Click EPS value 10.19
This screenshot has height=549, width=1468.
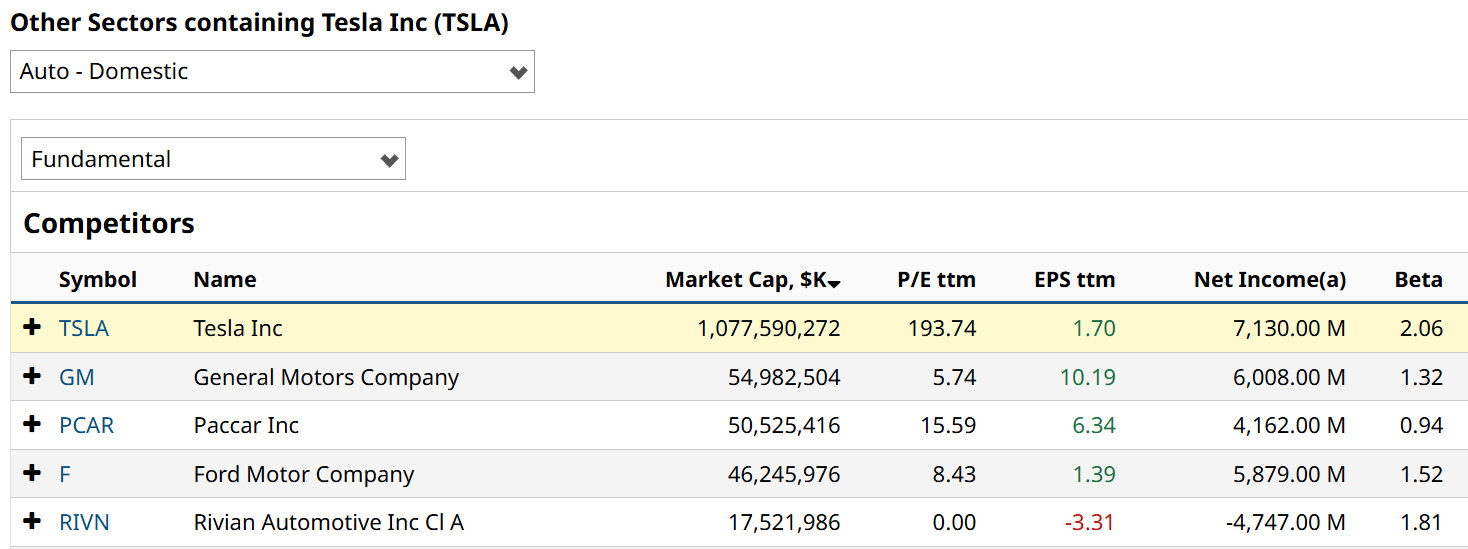tap(1088, 377)
